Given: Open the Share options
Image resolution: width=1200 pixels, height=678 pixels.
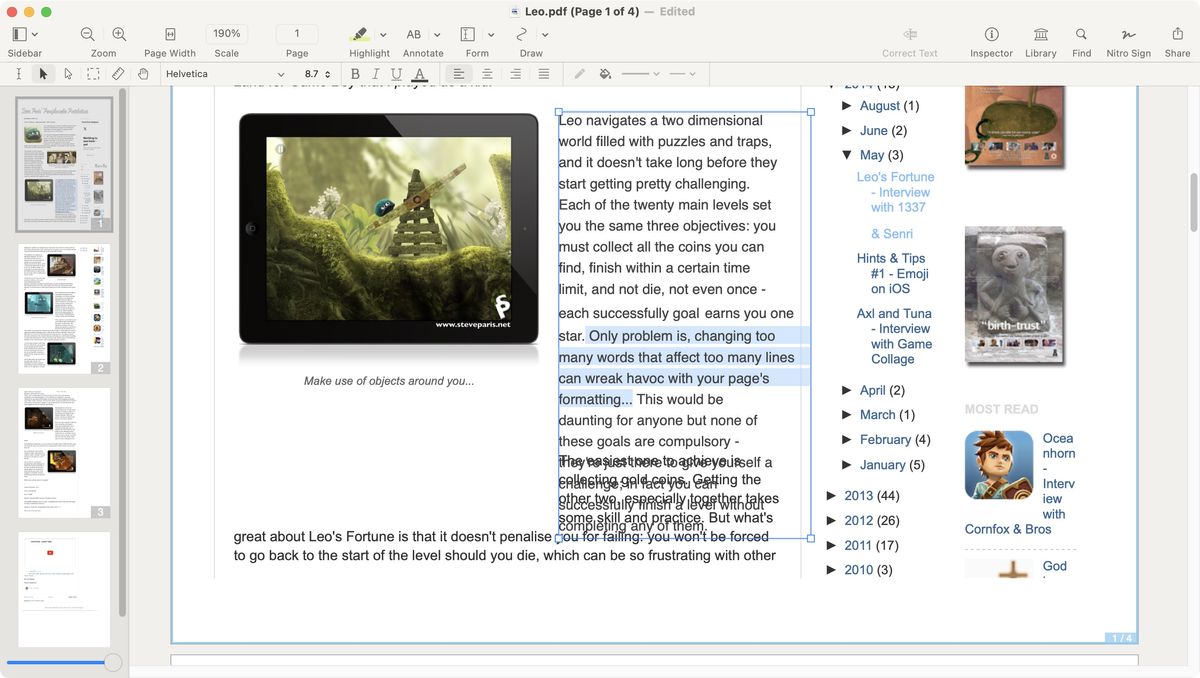Looking at the screenshot, I should pyautogui.click(x=1177, y=33).
